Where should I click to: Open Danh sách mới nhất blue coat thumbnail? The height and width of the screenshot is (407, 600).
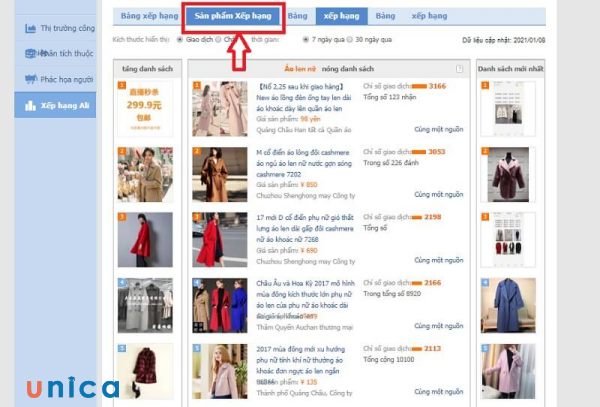pos(508,306)
